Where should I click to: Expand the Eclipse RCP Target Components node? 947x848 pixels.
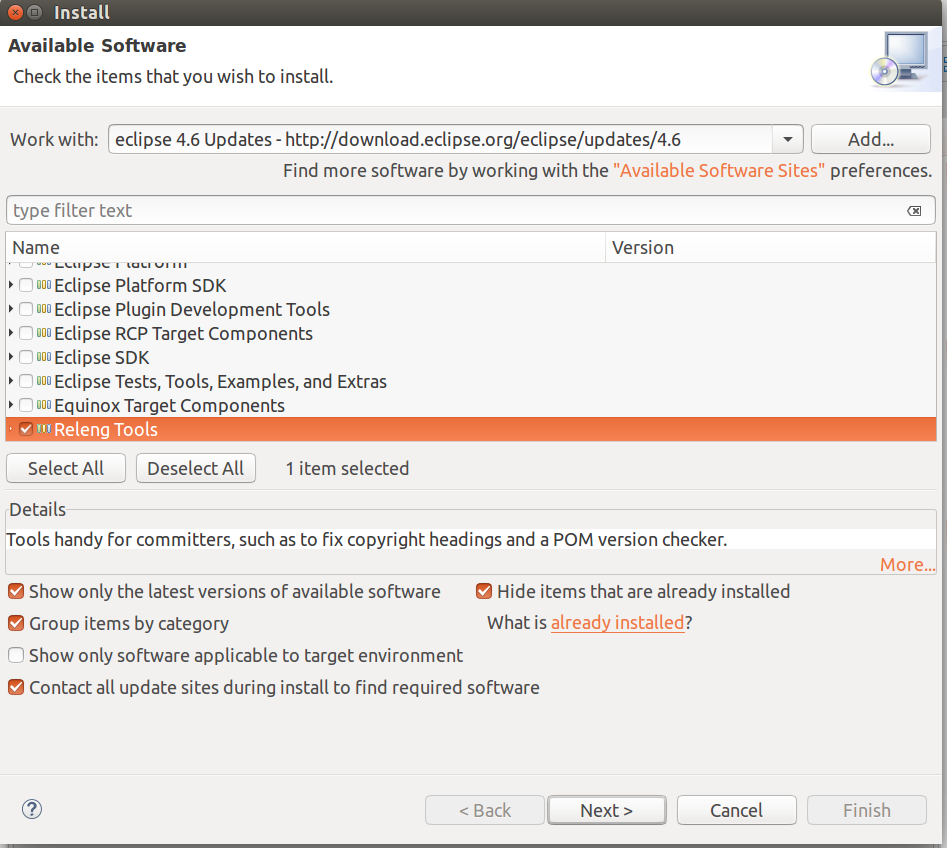[11, 332]
